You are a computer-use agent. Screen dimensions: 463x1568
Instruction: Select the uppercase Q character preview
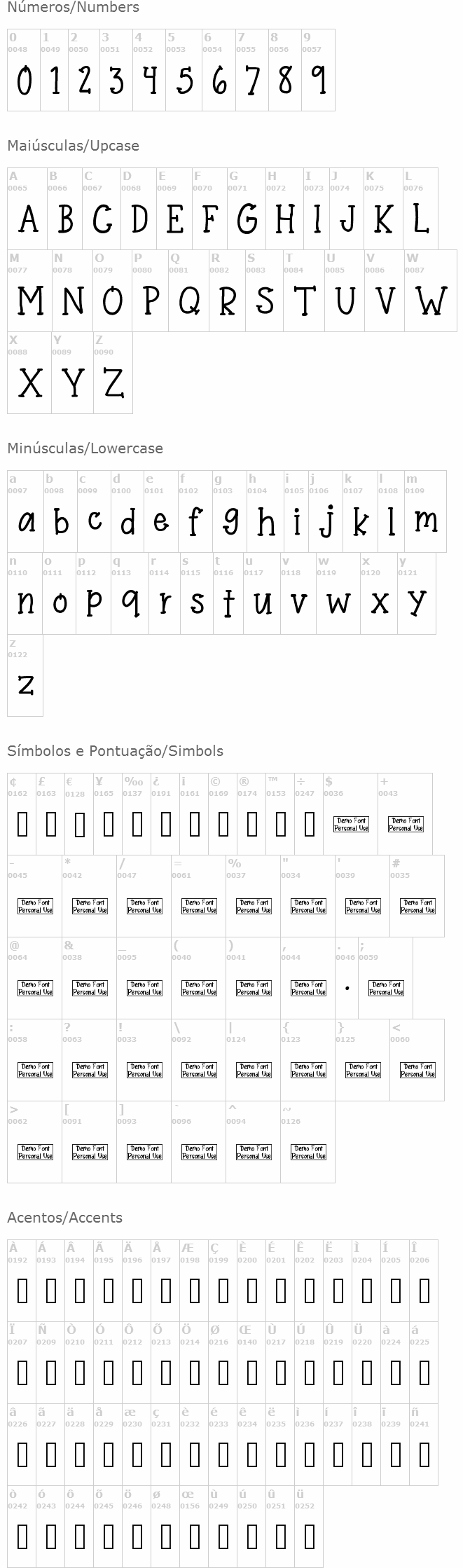click(x=188, y=301)
